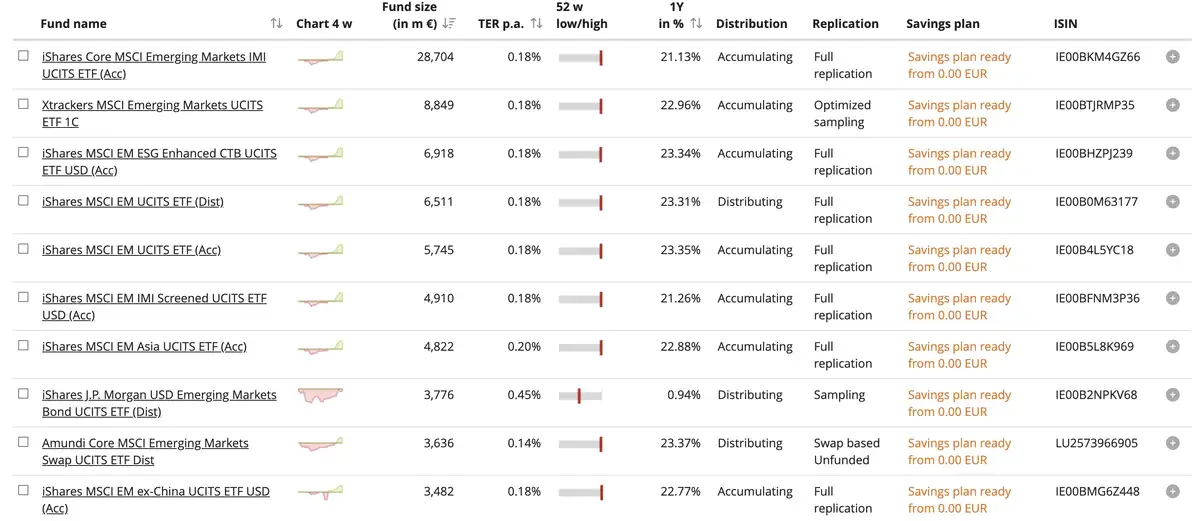Check the iShares Core MSCI Emerging Markets IMI checkbox
The width and height of the screenshot is (1200, 521).
click(23, 56)
